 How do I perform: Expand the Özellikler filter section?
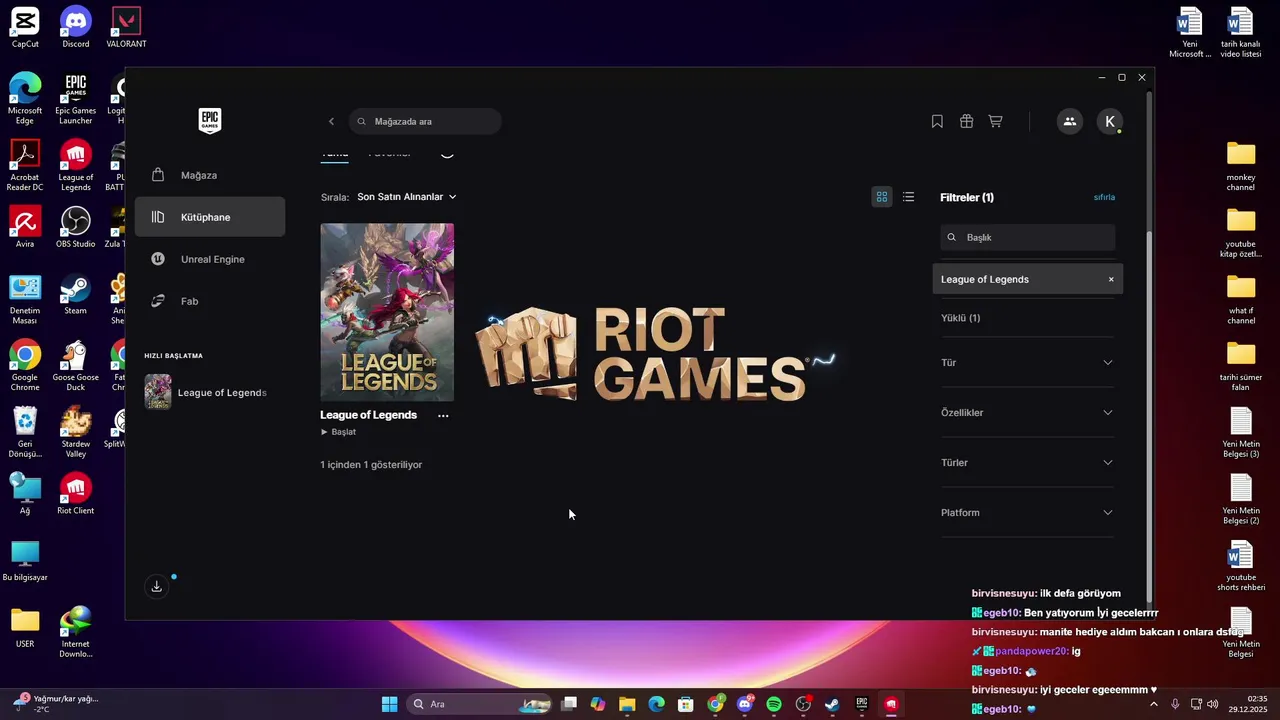coord(1027,412)
